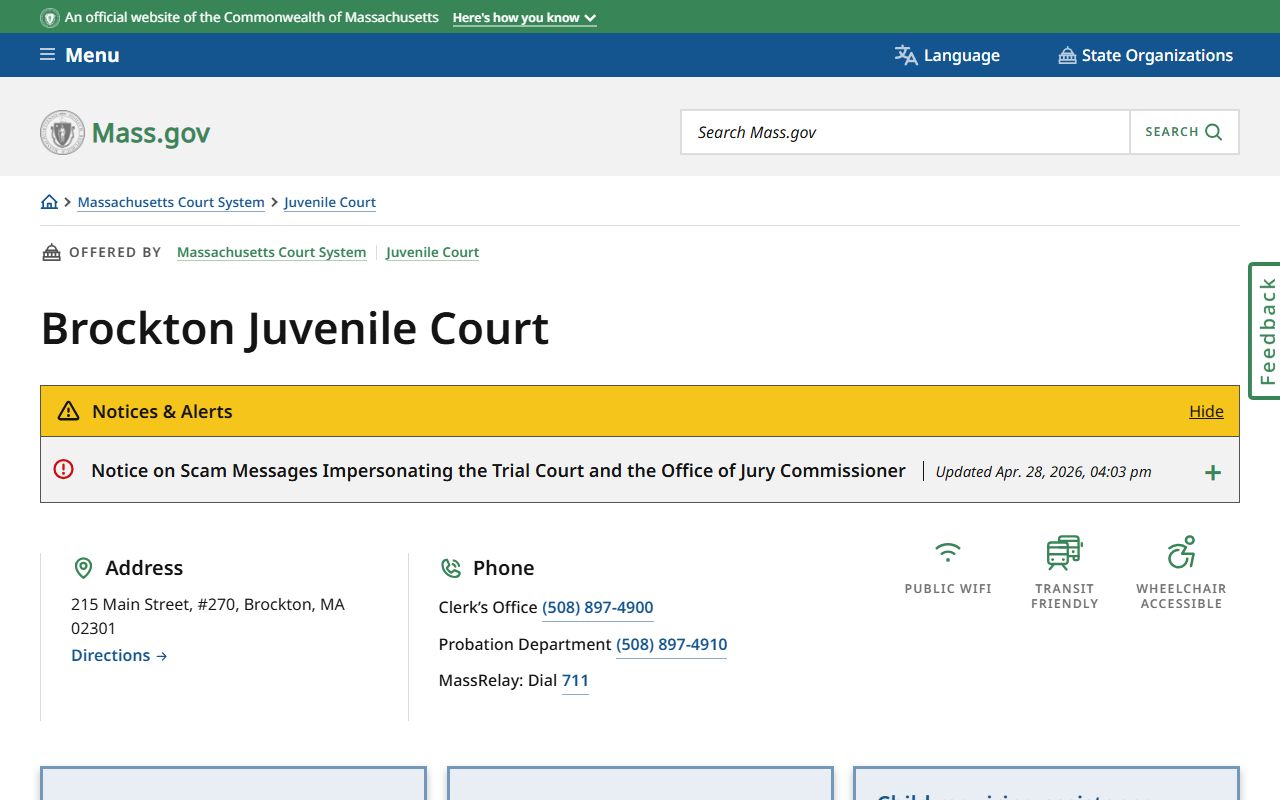Click the Massachusetts state seal logo
Viewport: 1280px width, 800px height.
click(62, 132)
